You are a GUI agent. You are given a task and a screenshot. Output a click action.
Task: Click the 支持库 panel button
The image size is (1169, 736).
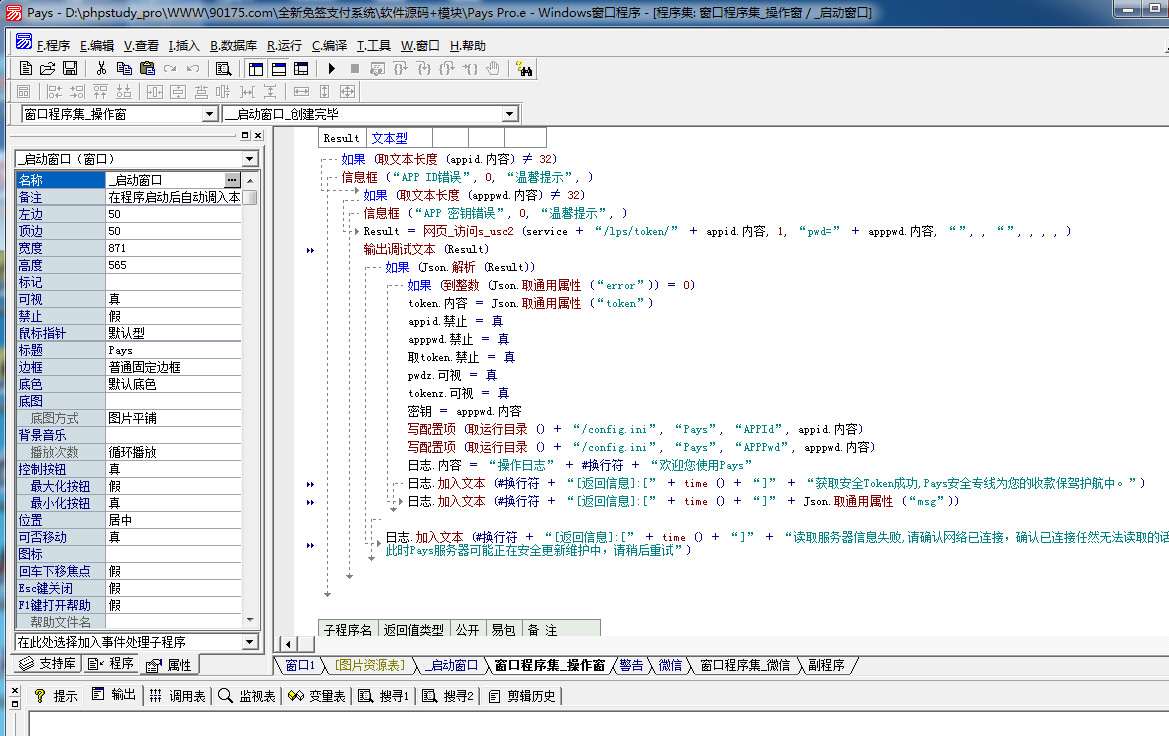click(48, 664)
